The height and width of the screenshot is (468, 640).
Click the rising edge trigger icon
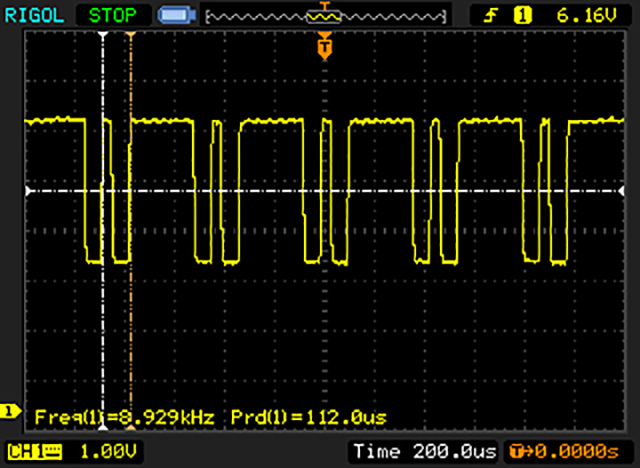click(490, 16)
